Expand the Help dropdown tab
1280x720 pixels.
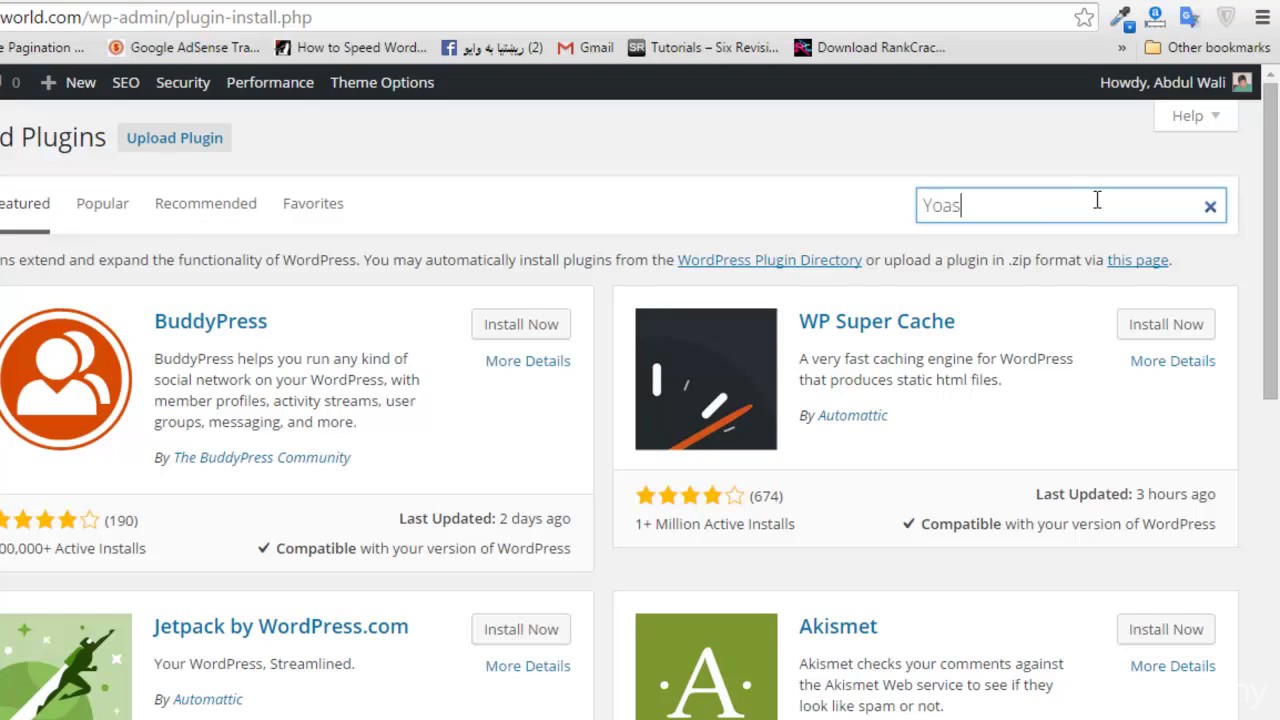(x=1196, y=116)
